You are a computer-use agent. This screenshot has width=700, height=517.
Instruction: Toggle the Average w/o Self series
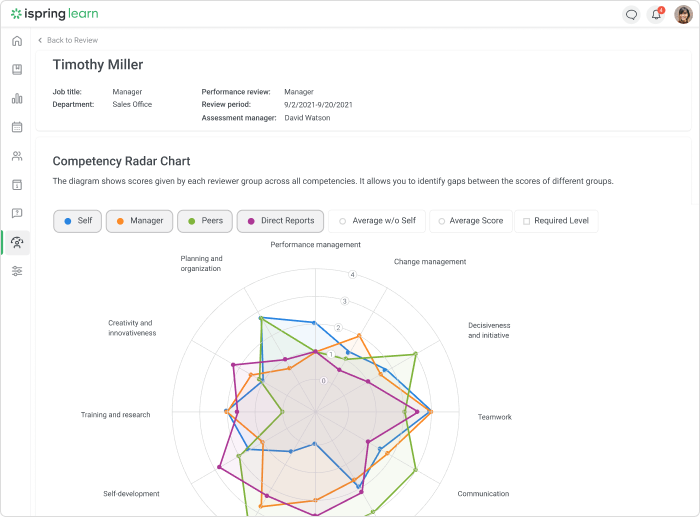(x=376, y=221)
